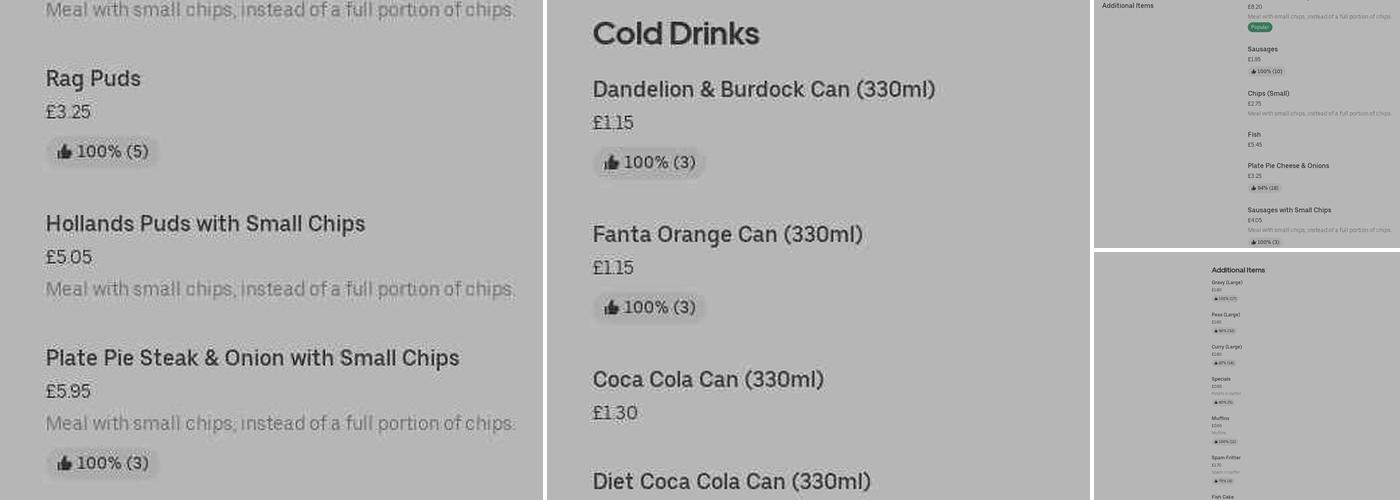Open the Chips (Small) item
This screenshot has width=1400, height=500.
point(1268,93)
